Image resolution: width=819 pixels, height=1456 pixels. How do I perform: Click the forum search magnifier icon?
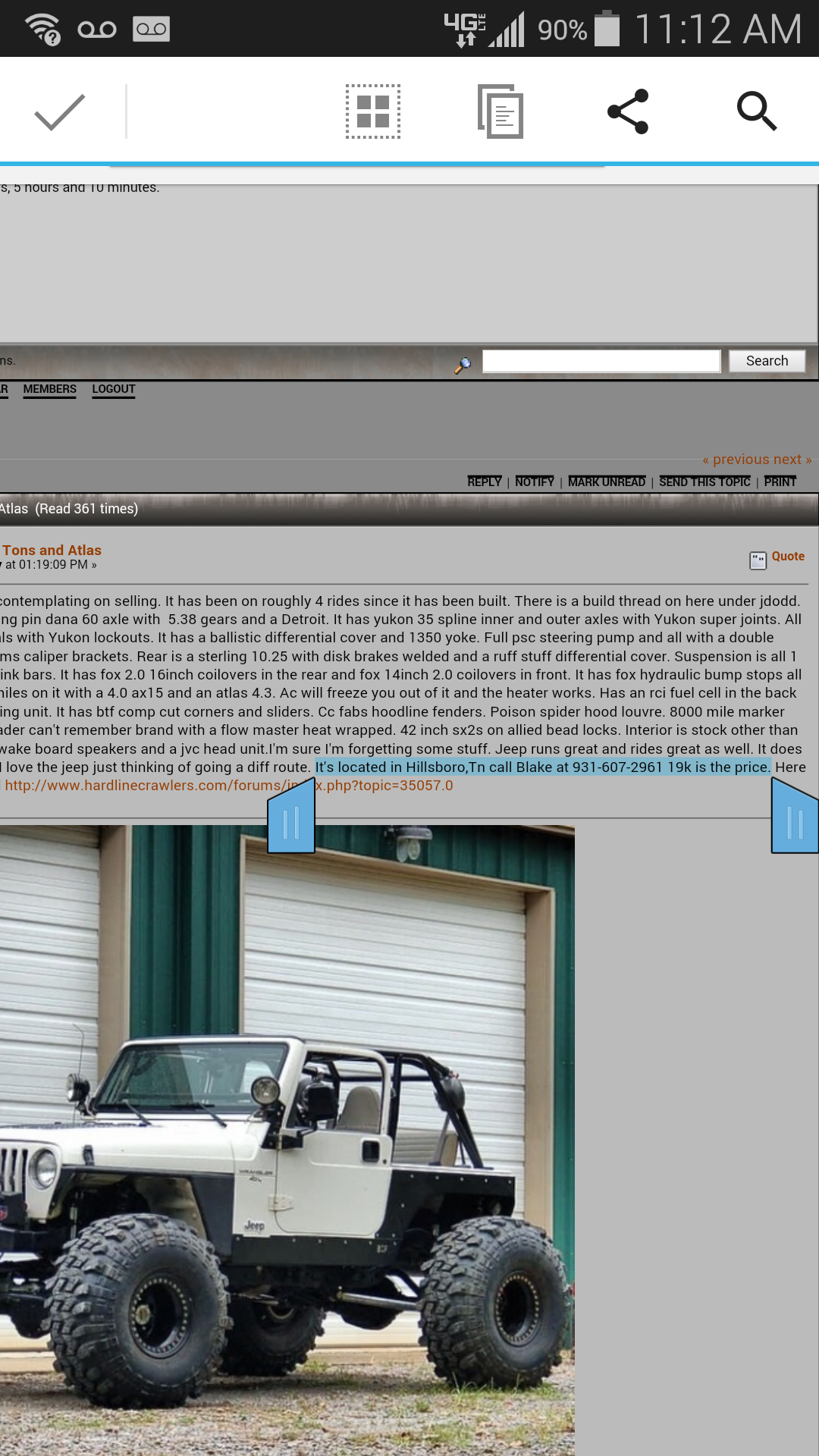(x=463, y=365)
